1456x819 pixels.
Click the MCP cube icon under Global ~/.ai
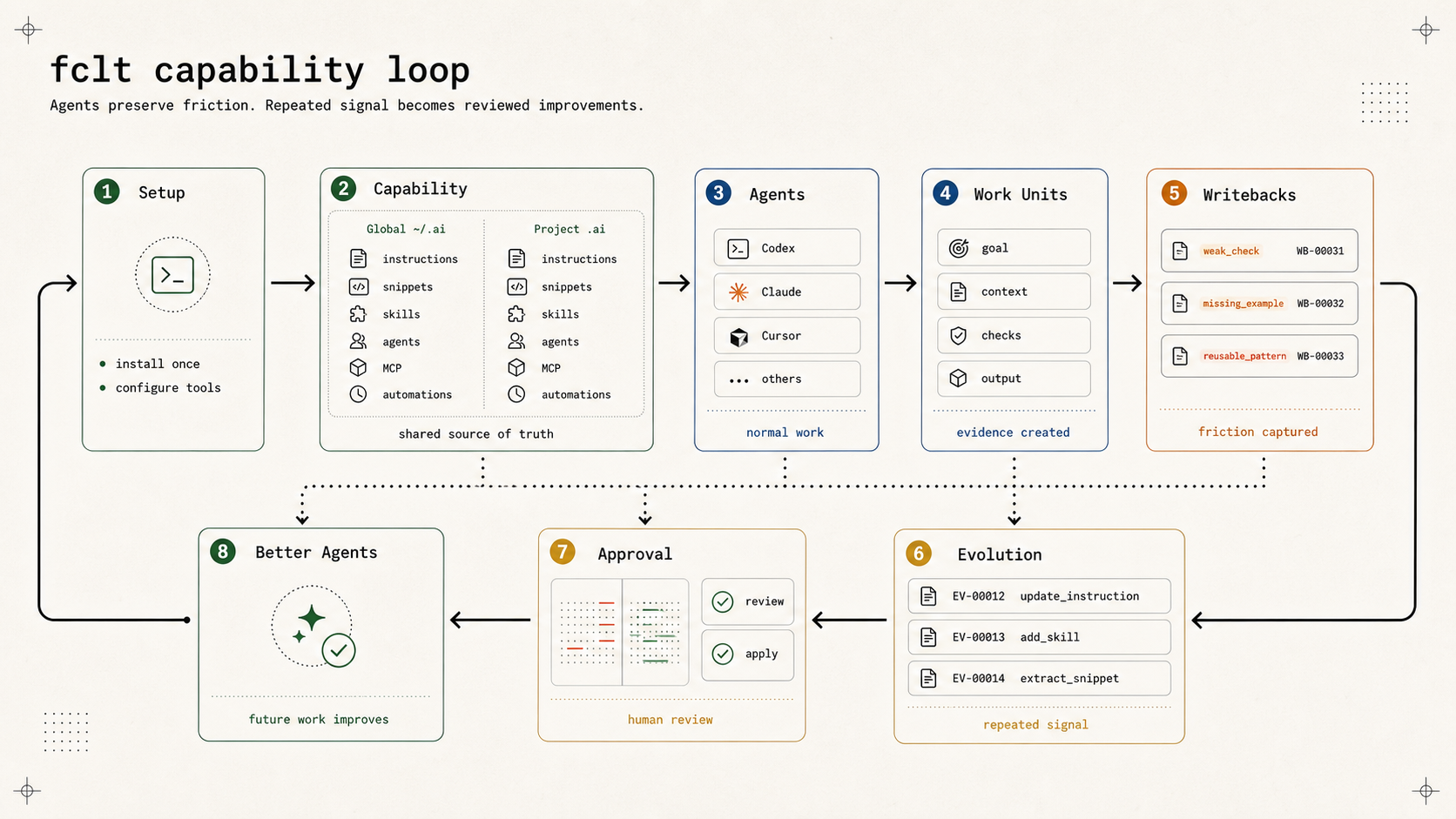[x=358, y=367]
